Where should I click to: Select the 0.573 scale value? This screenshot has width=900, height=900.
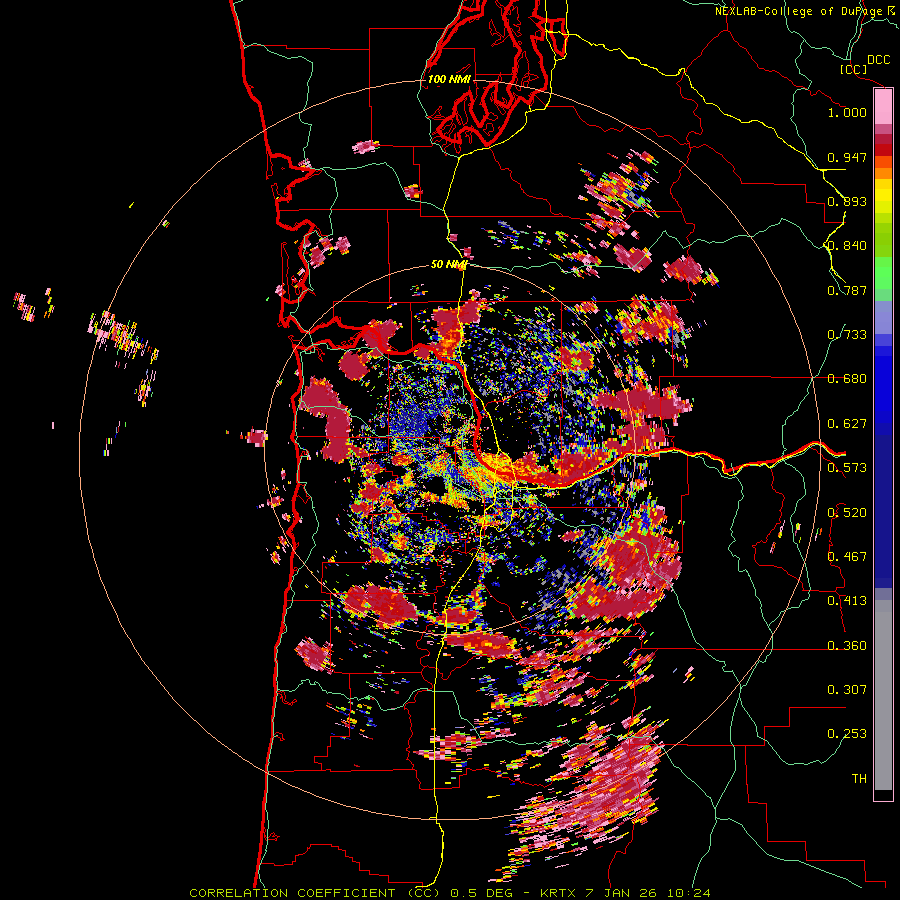[847, 468]
